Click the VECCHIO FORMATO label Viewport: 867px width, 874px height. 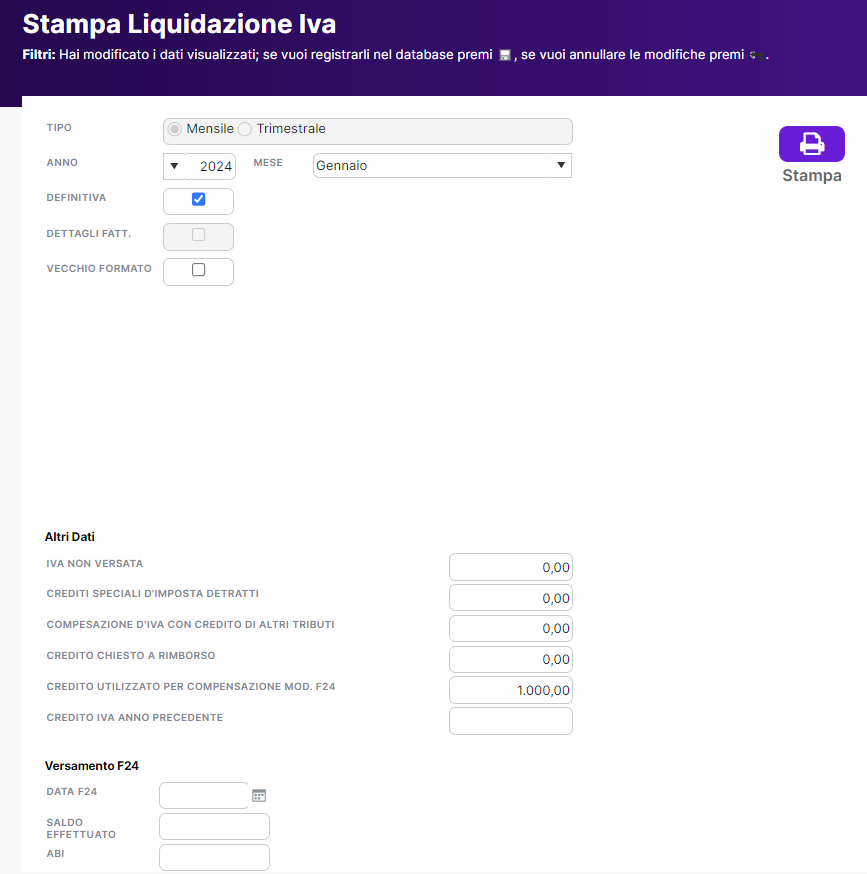tap(99, 269)
